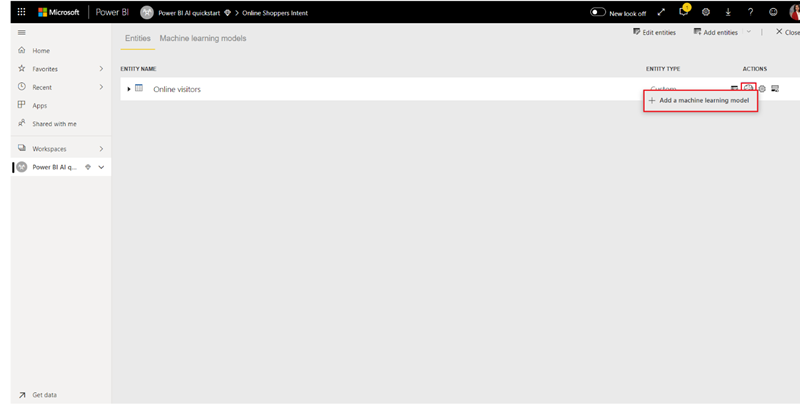Image resolution: width=800 pixels, height=404 pixels.
Task: Click the full screen arrows icon
Action: 661,12
